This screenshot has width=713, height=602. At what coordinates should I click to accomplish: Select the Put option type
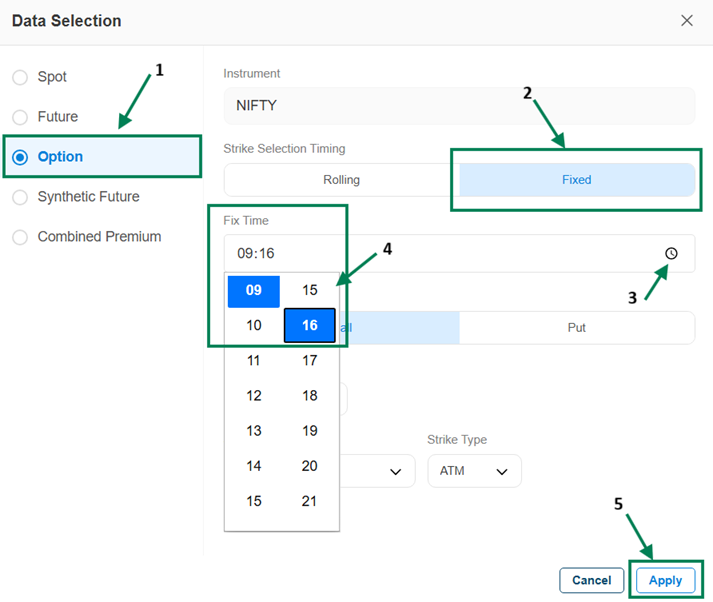tap(576, 327)
